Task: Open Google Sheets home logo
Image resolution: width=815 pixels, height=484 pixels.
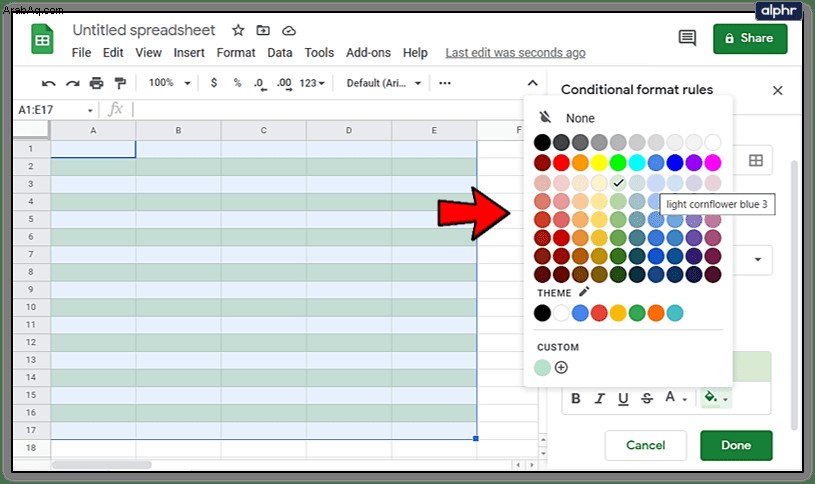Action: (42, 40)
